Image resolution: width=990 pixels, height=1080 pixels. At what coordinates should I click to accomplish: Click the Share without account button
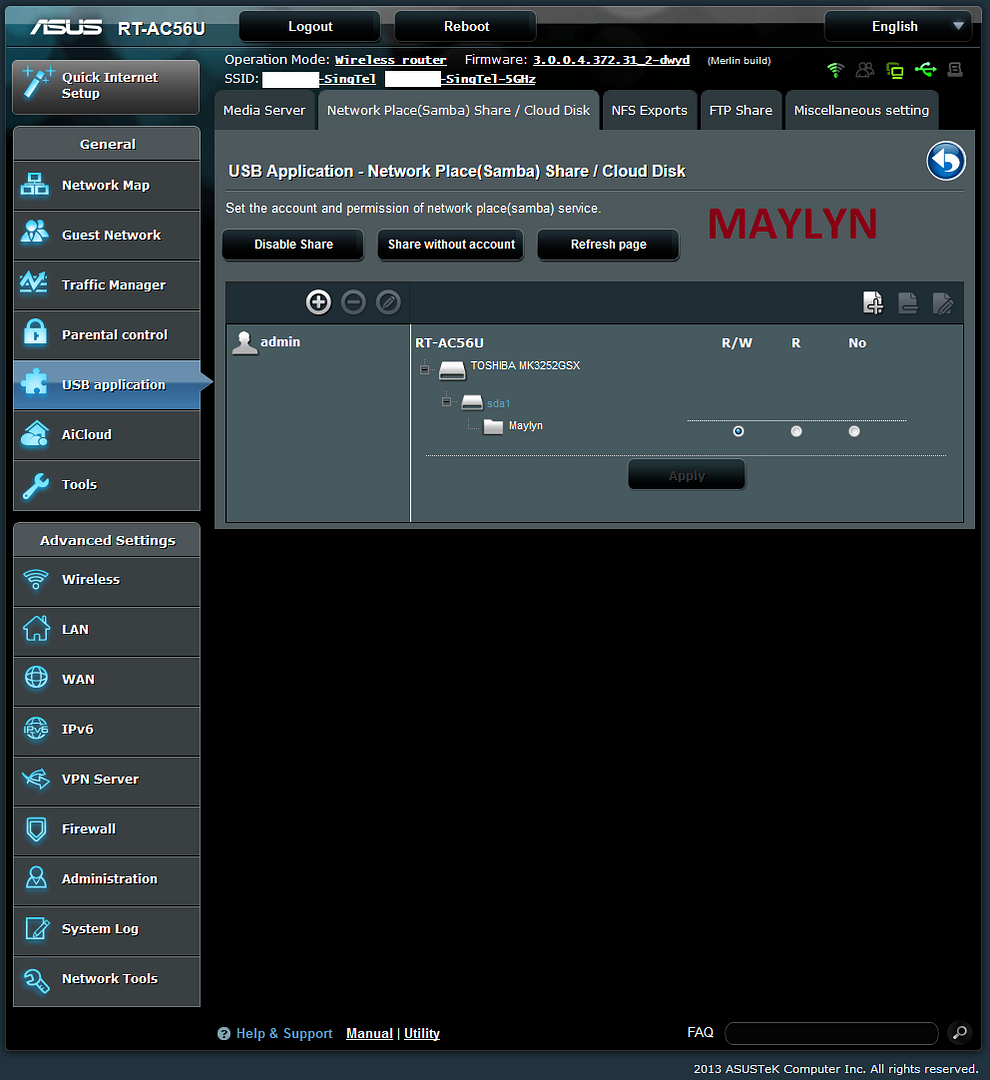pyautogui.click(x=451, y=244)
